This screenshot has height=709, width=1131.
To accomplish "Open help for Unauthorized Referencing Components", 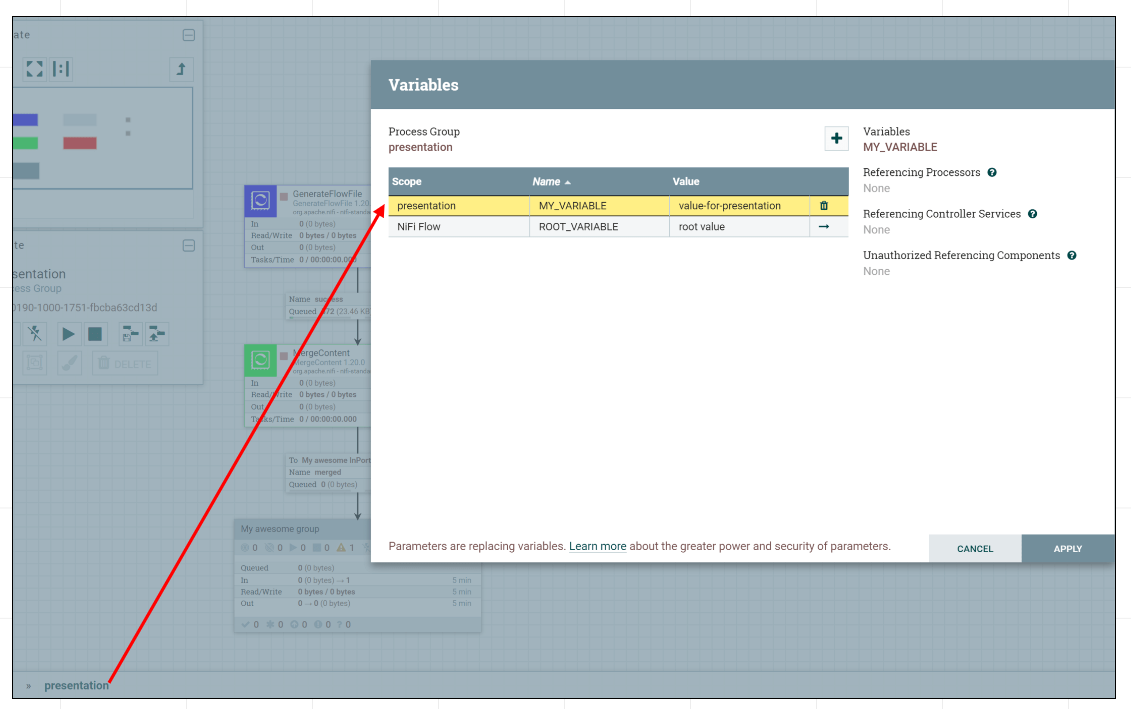I will click(1072, 255).
